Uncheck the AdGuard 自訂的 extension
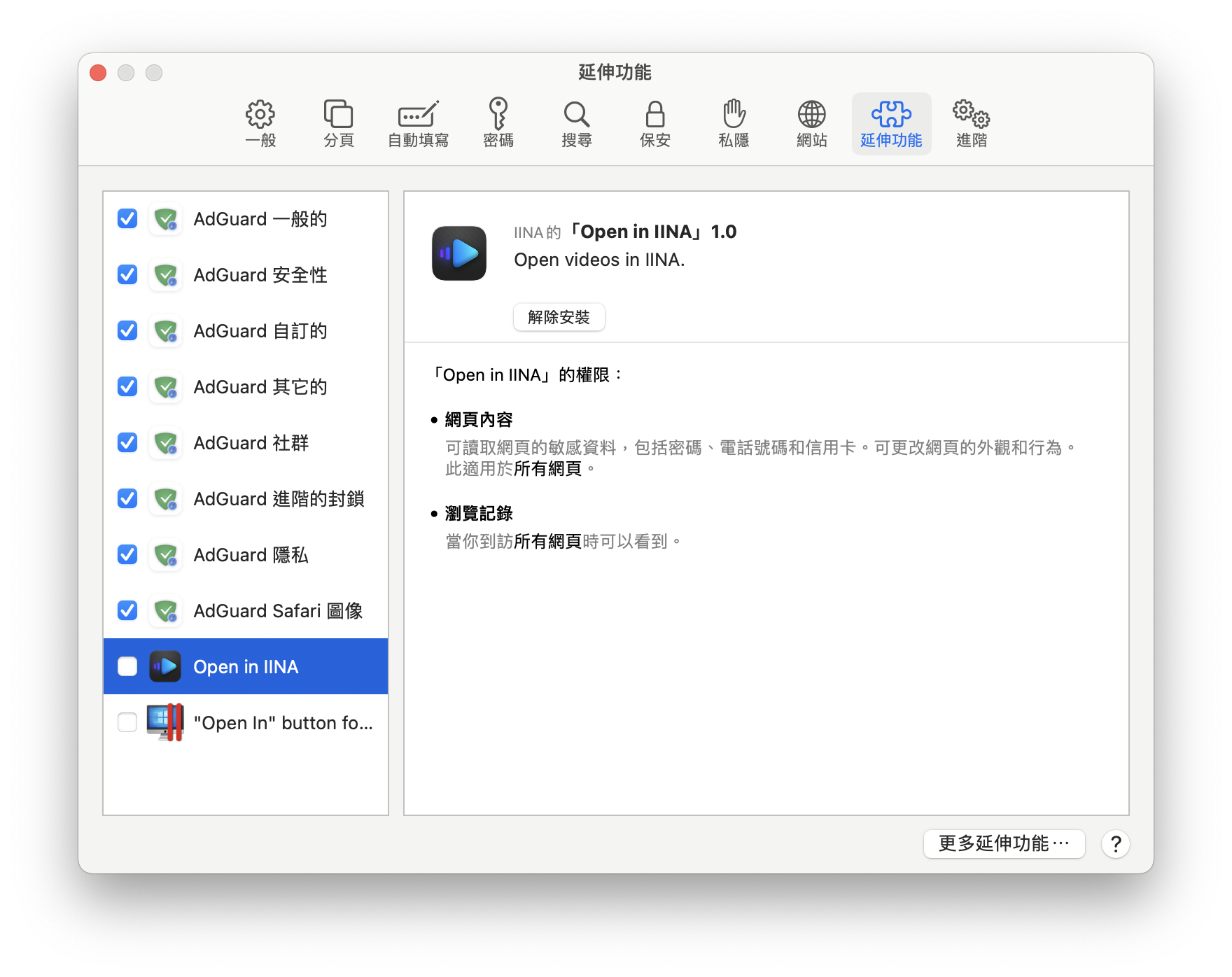Image resolution: width=1232 pixels, height=977 pixels. [x=127, y=331]
